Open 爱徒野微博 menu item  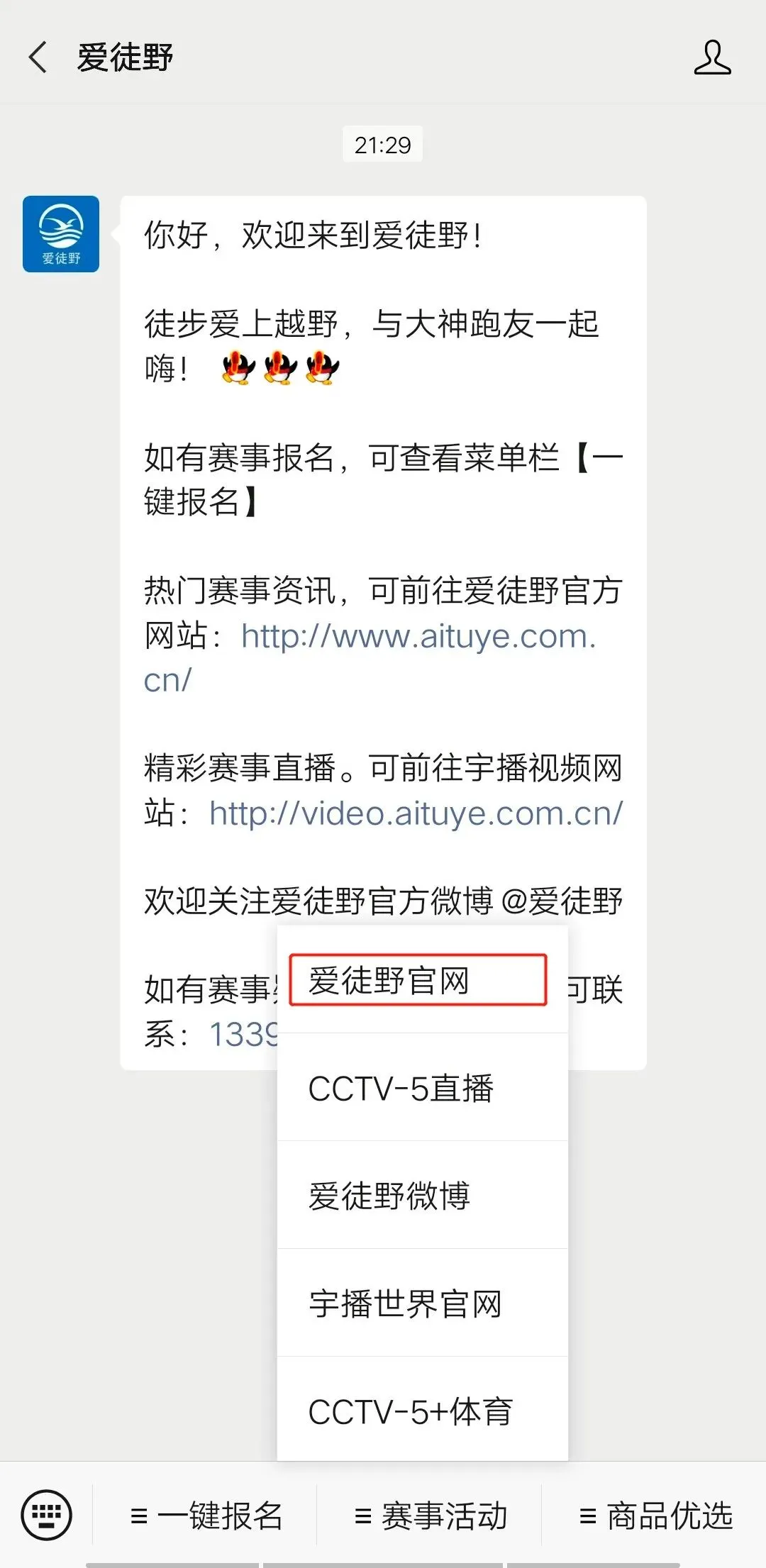(x=422, y=1196)
